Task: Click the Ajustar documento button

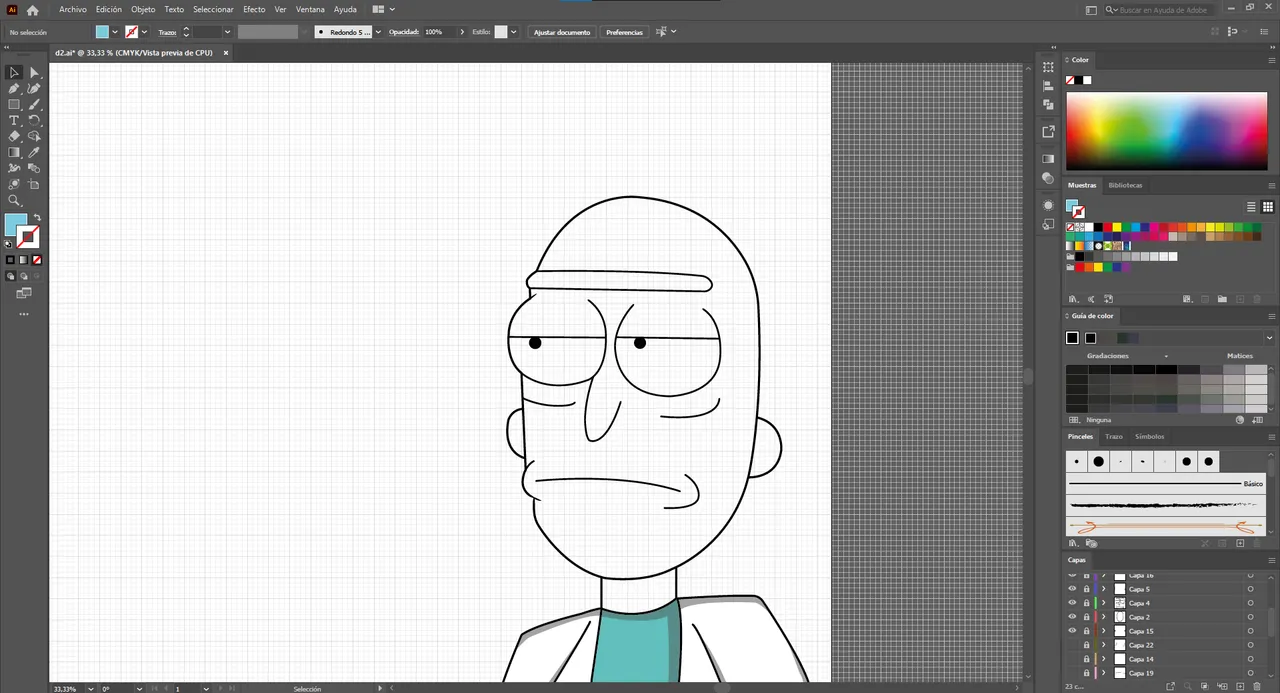Action: [x=562, y=32]
